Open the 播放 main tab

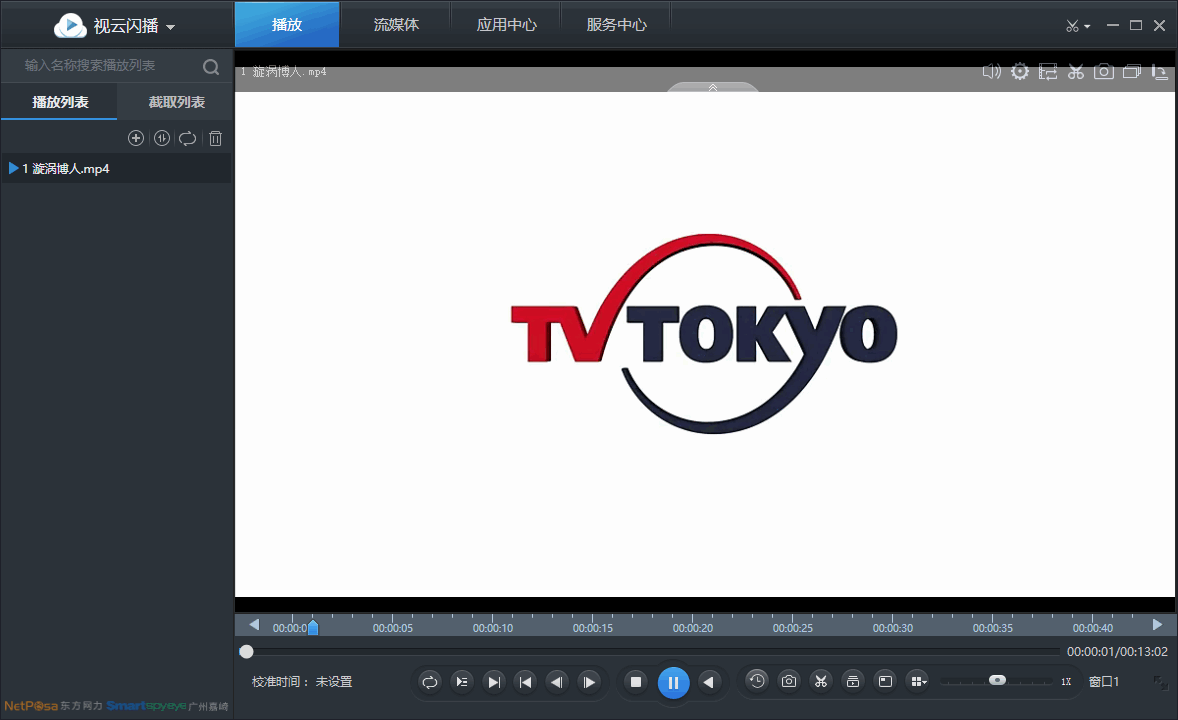coord(287,25)
